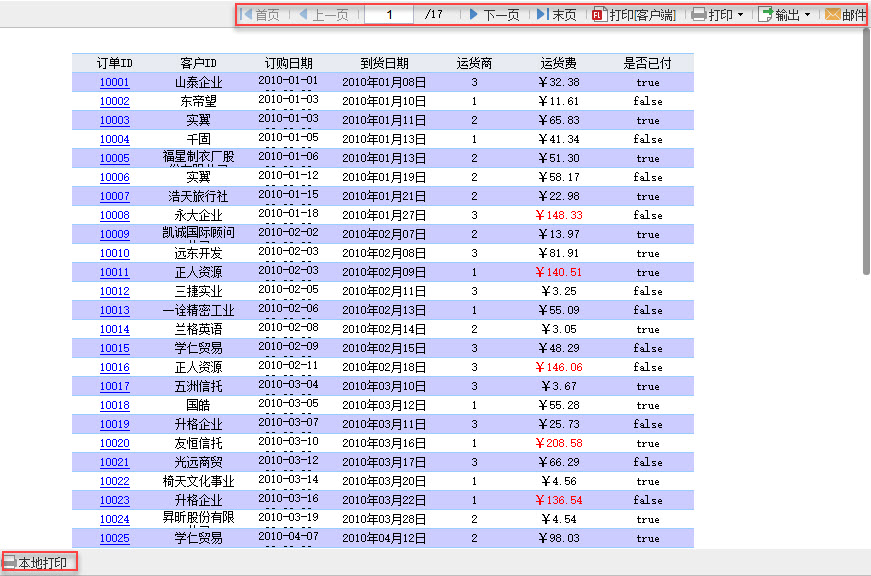Image resolution: width=871 pixels, height=576 pixels.
Task: Open order link 10021
Action: coord(114,462)
